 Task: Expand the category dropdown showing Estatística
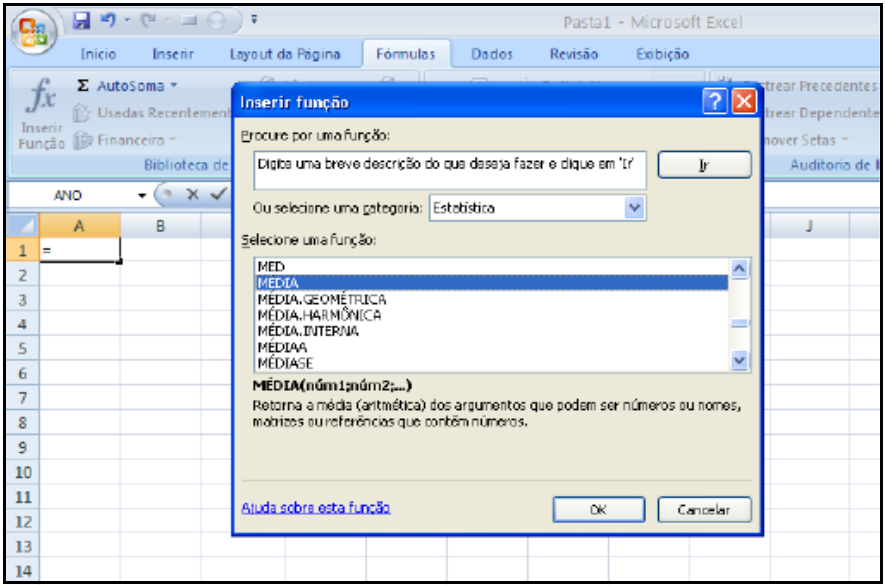pos(634,207)
